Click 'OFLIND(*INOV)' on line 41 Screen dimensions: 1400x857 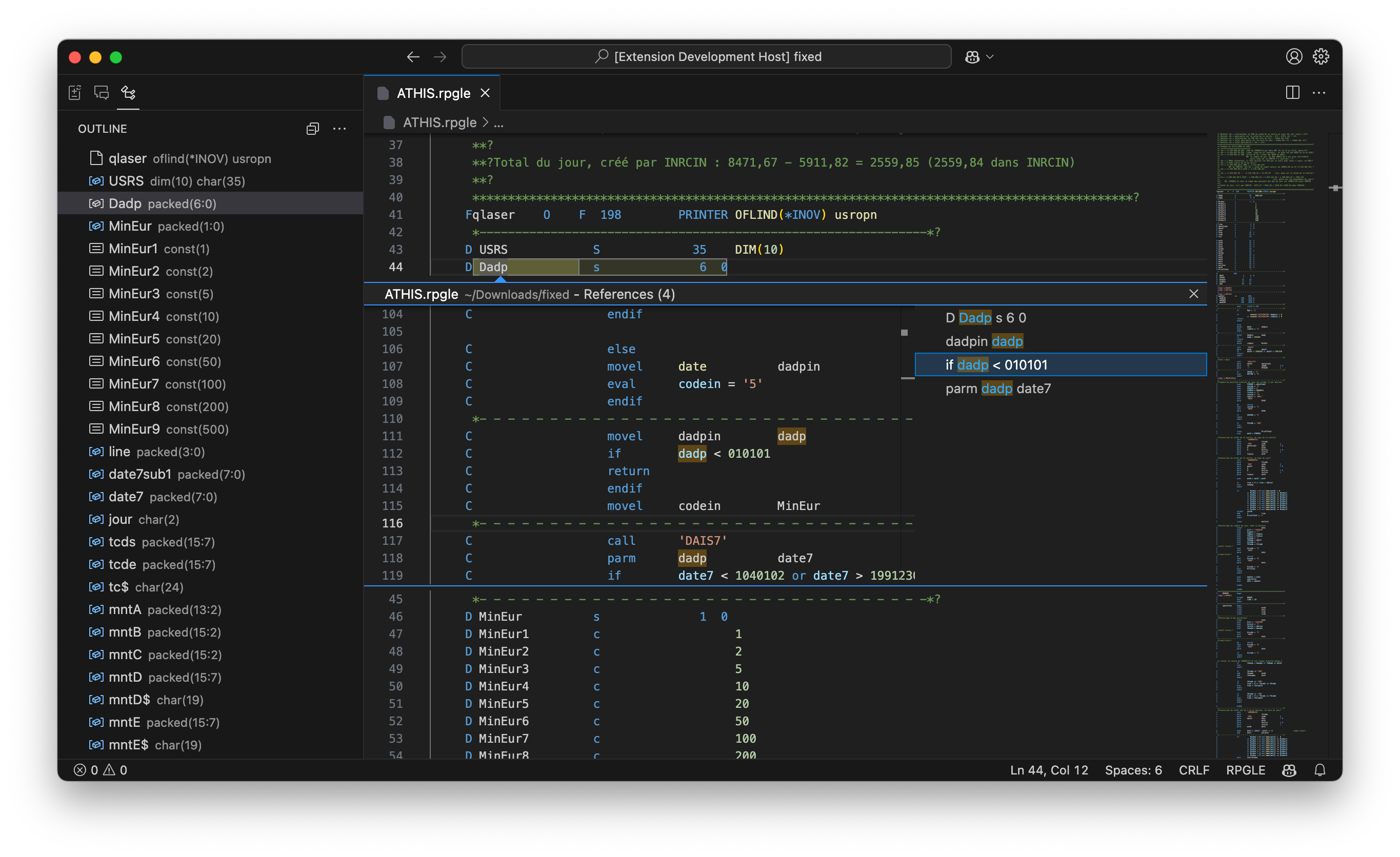tap(781, 215)
